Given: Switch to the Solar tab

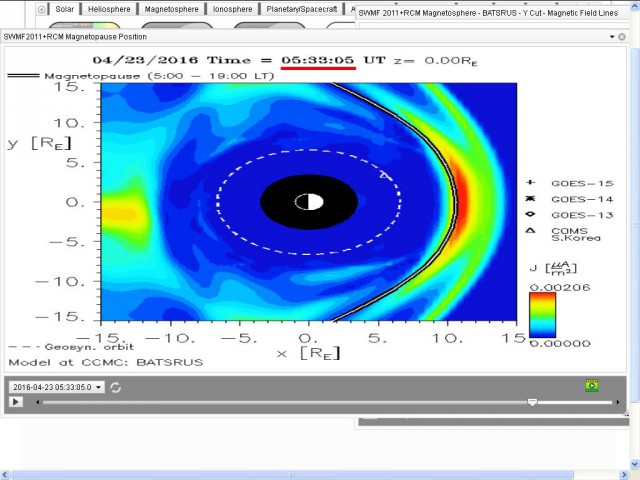Looking at the screenshot, I should (x=65, y=9).
